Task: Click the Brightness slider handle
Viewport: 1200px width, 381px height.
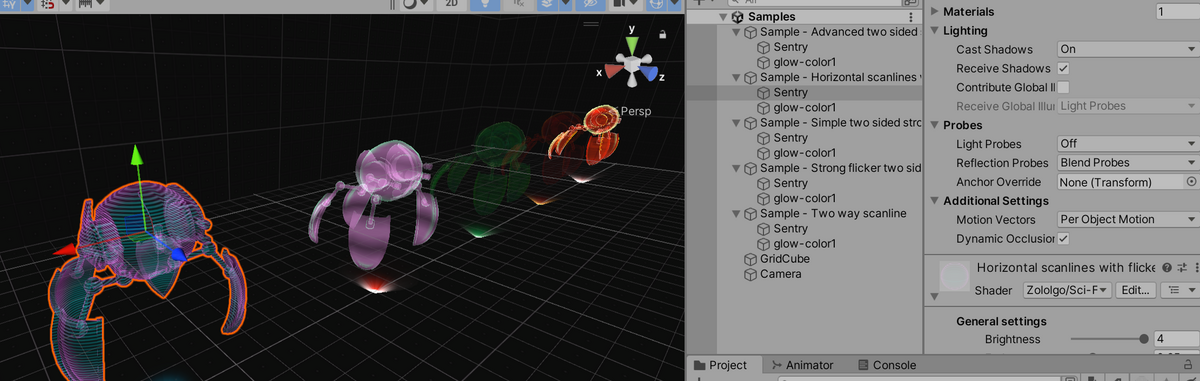Action: point(1143,339)
